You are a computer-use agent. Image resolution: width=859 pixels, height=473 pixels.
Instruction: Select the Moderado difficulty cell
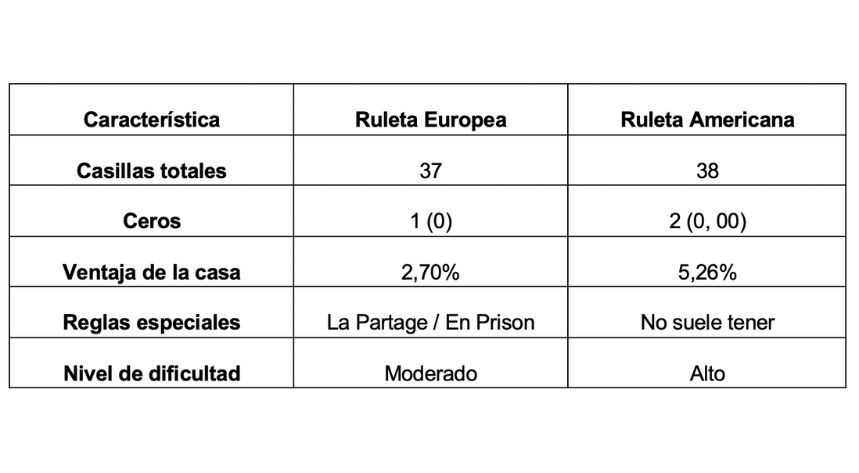coord(430,374)
